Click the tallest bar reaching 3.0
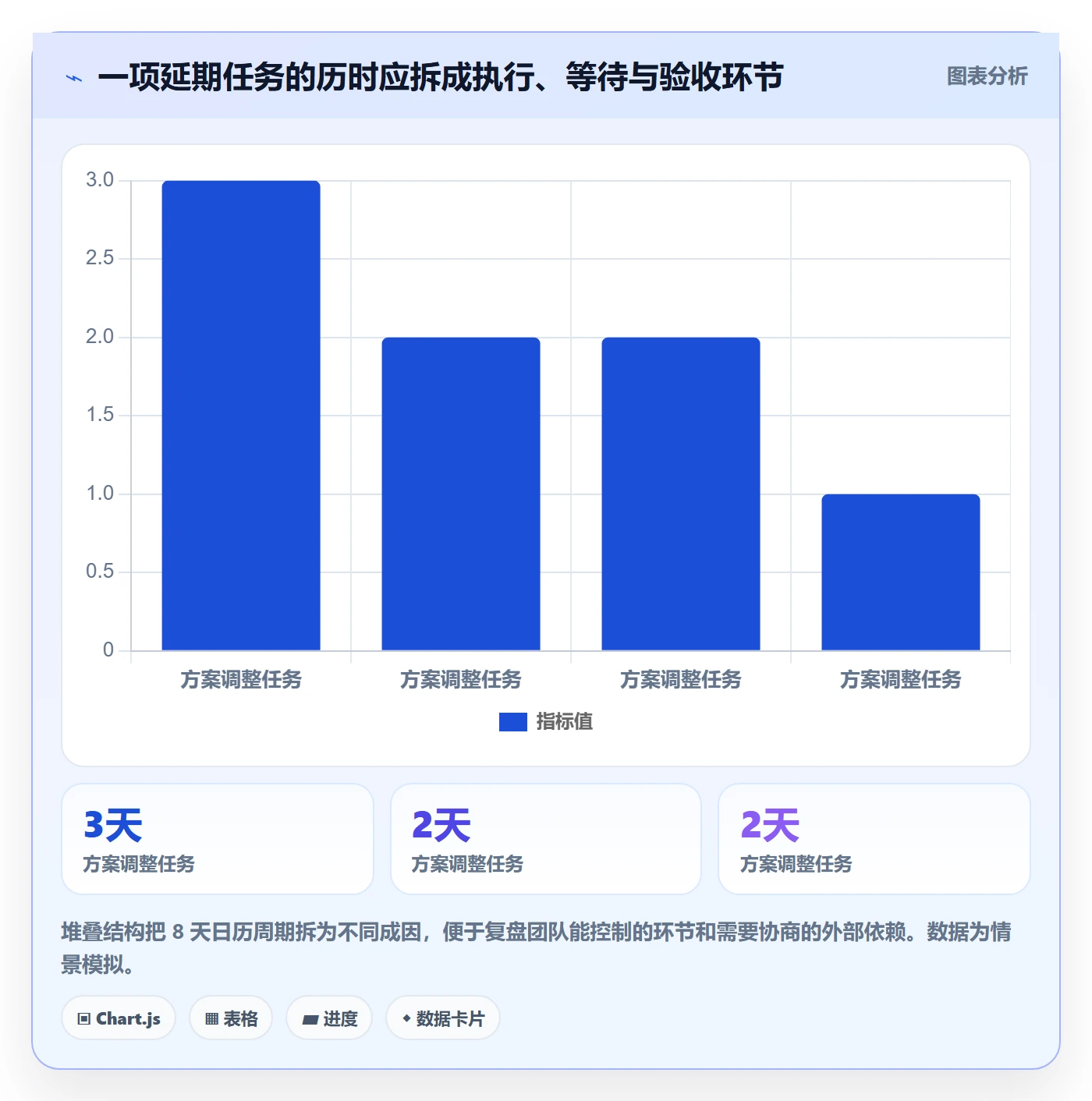1092x1101 pixels. tap(241, 416)
